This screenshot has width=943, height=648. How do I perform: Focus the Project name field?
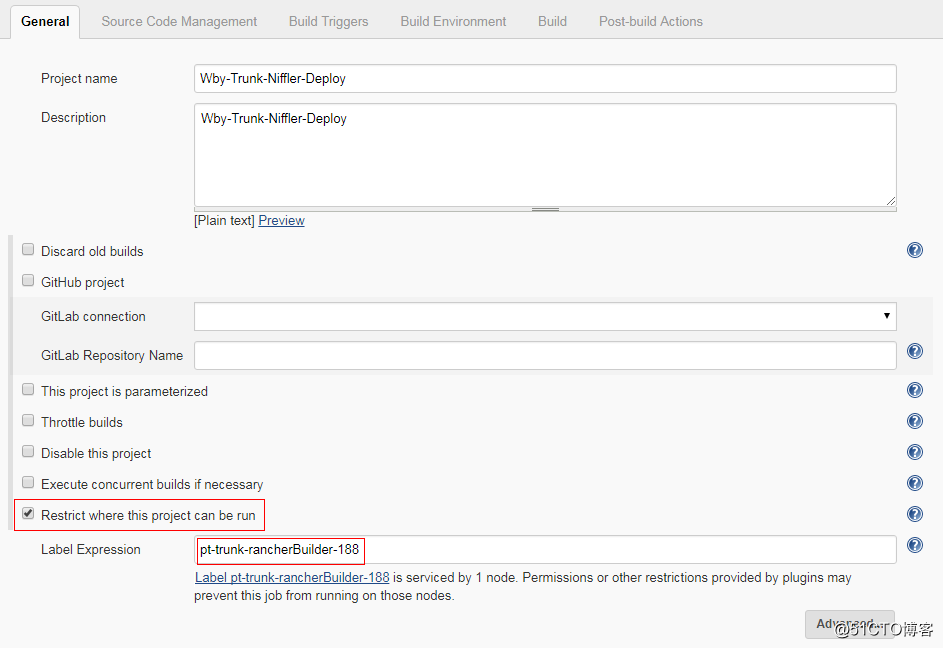coord(545,79)
